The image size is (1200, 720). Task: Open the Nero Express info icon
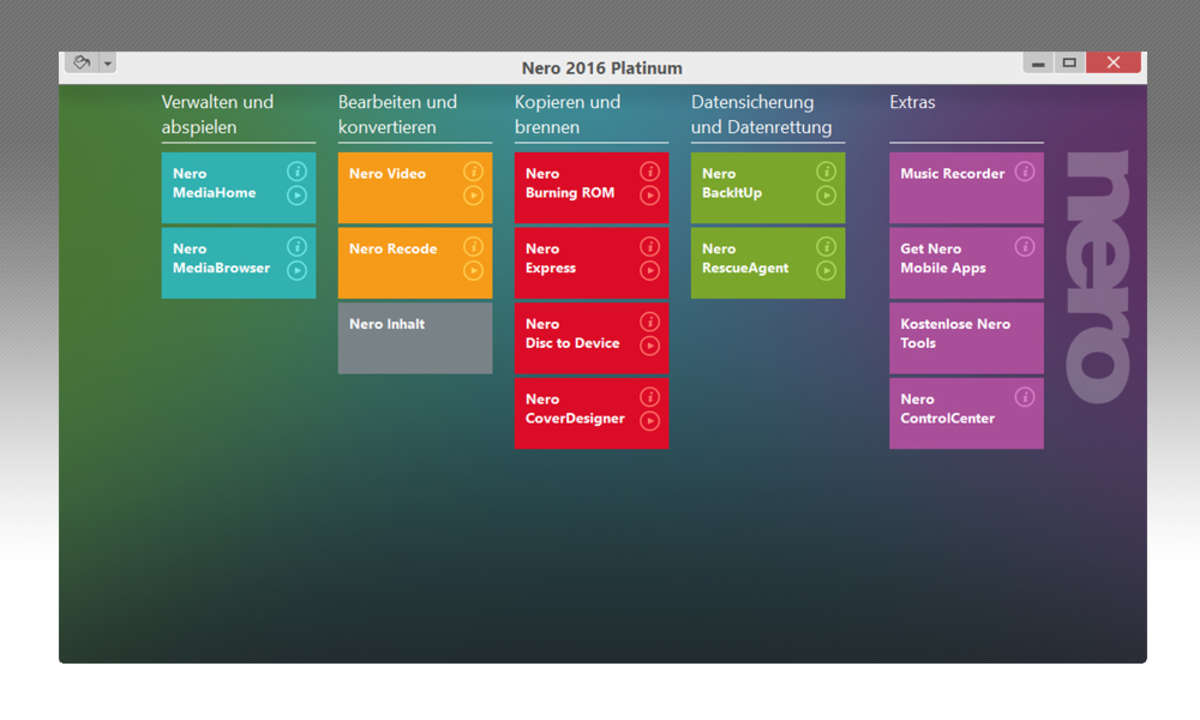coord(650,246)
